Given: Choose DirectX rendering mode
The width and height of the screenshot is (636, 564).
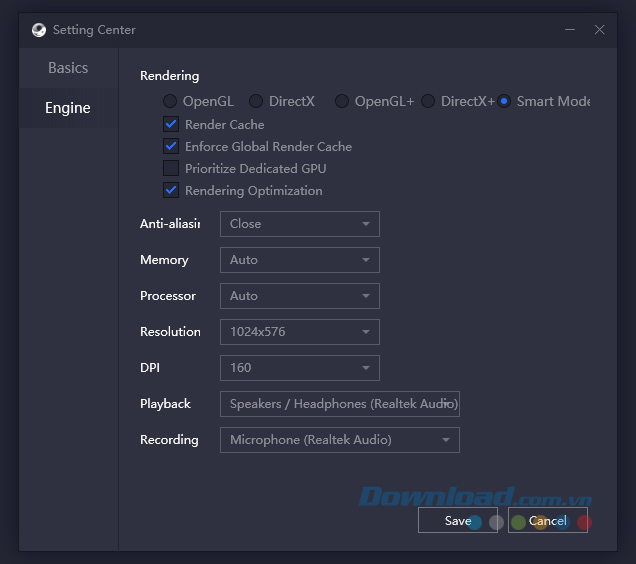Looking at the screenshot, I should click(256, 101).
